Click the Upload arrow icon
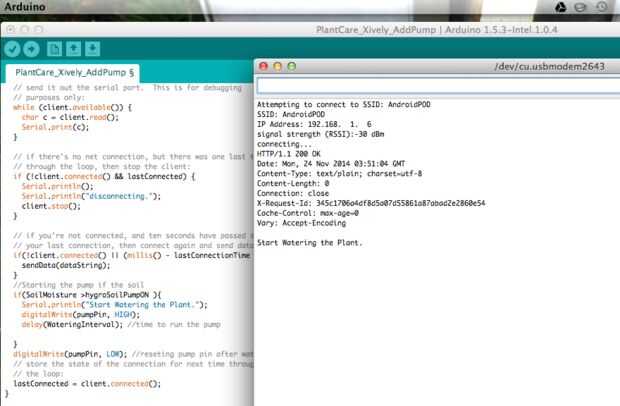This screenshot has height=406, width=620. click(31, 49)
